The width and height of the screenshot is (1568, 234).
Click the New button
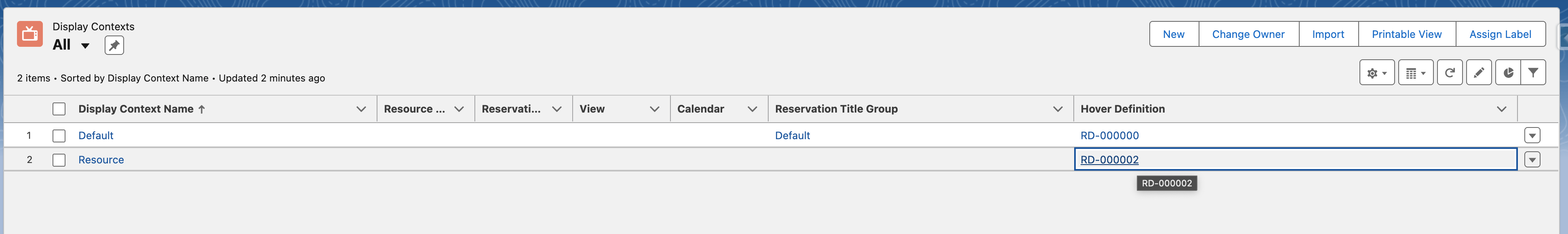(1174, 34)
